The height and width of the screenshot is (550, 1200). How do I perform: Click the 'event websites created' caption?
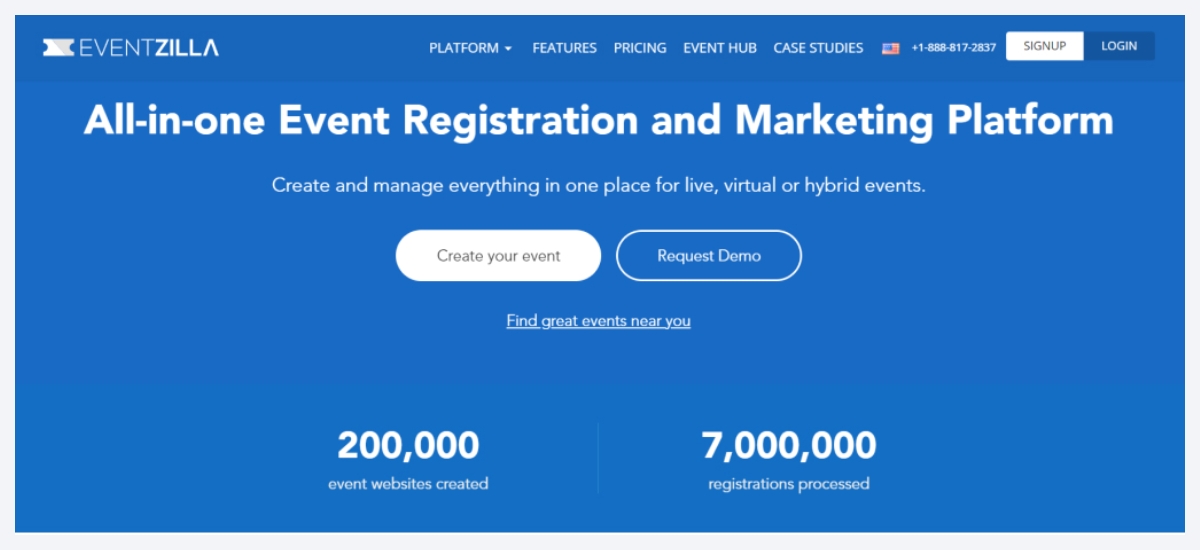(408, 484)
